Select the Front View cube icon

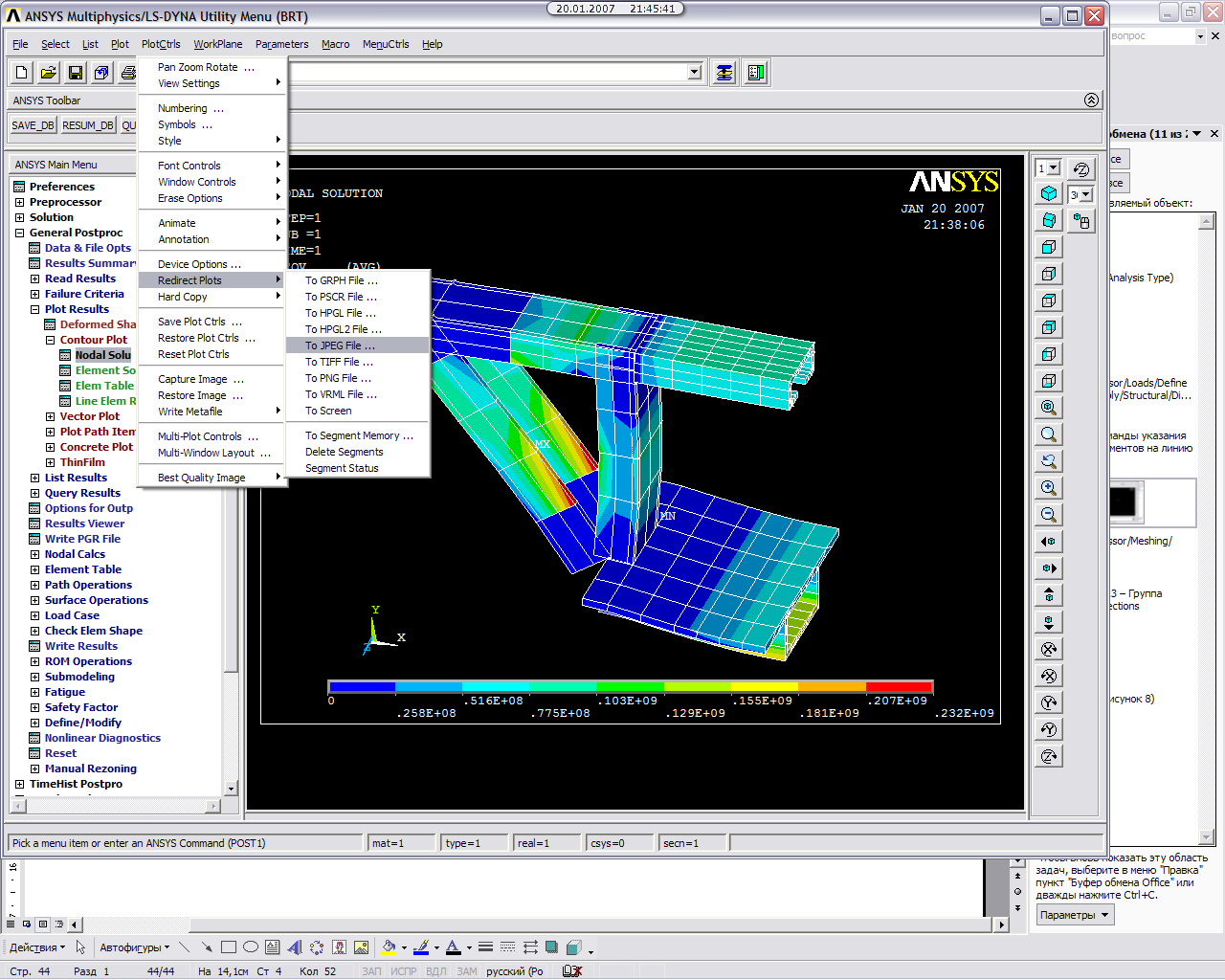click(x=1049, y=247)
